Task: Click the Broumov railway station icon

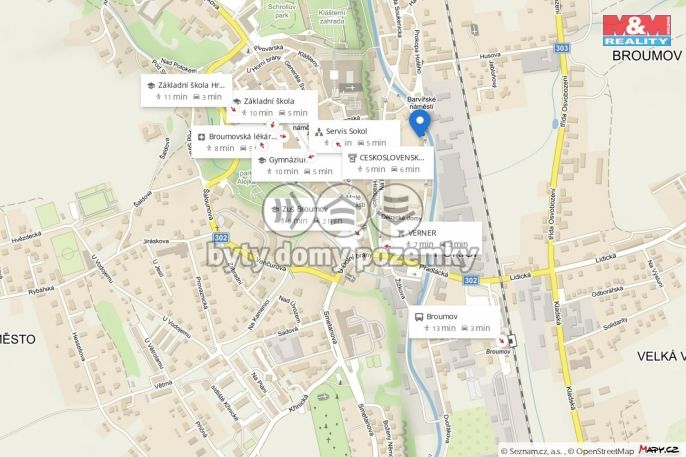Action: pos(512,340)
